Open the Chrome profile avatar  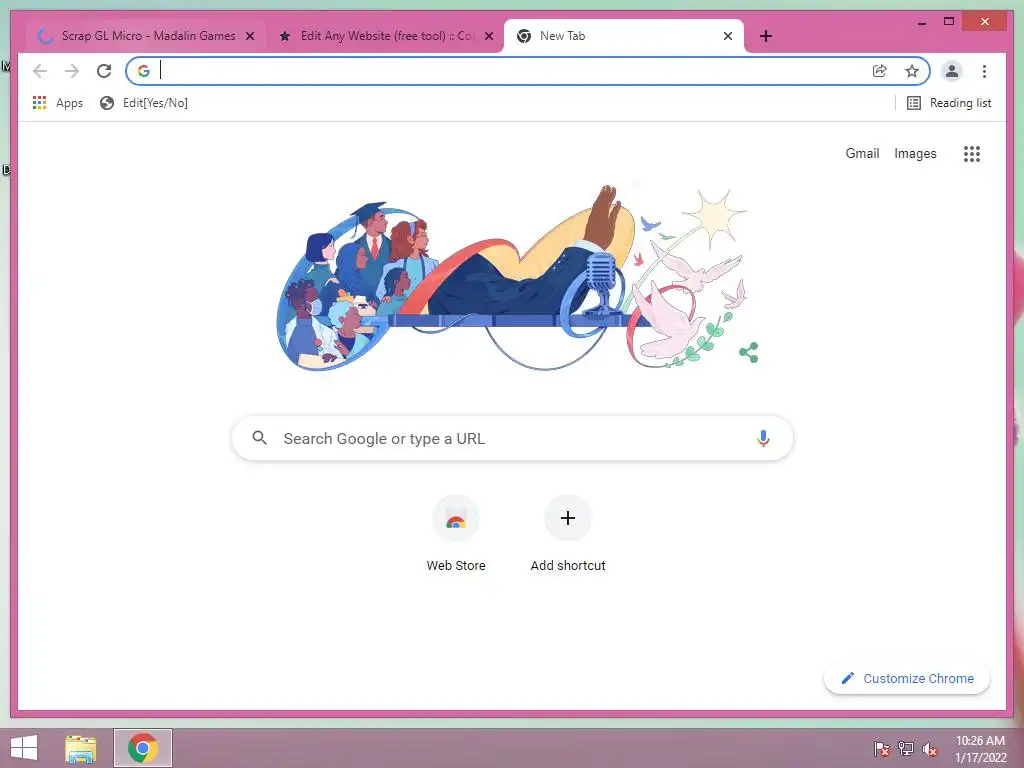(x=952, y=71)
